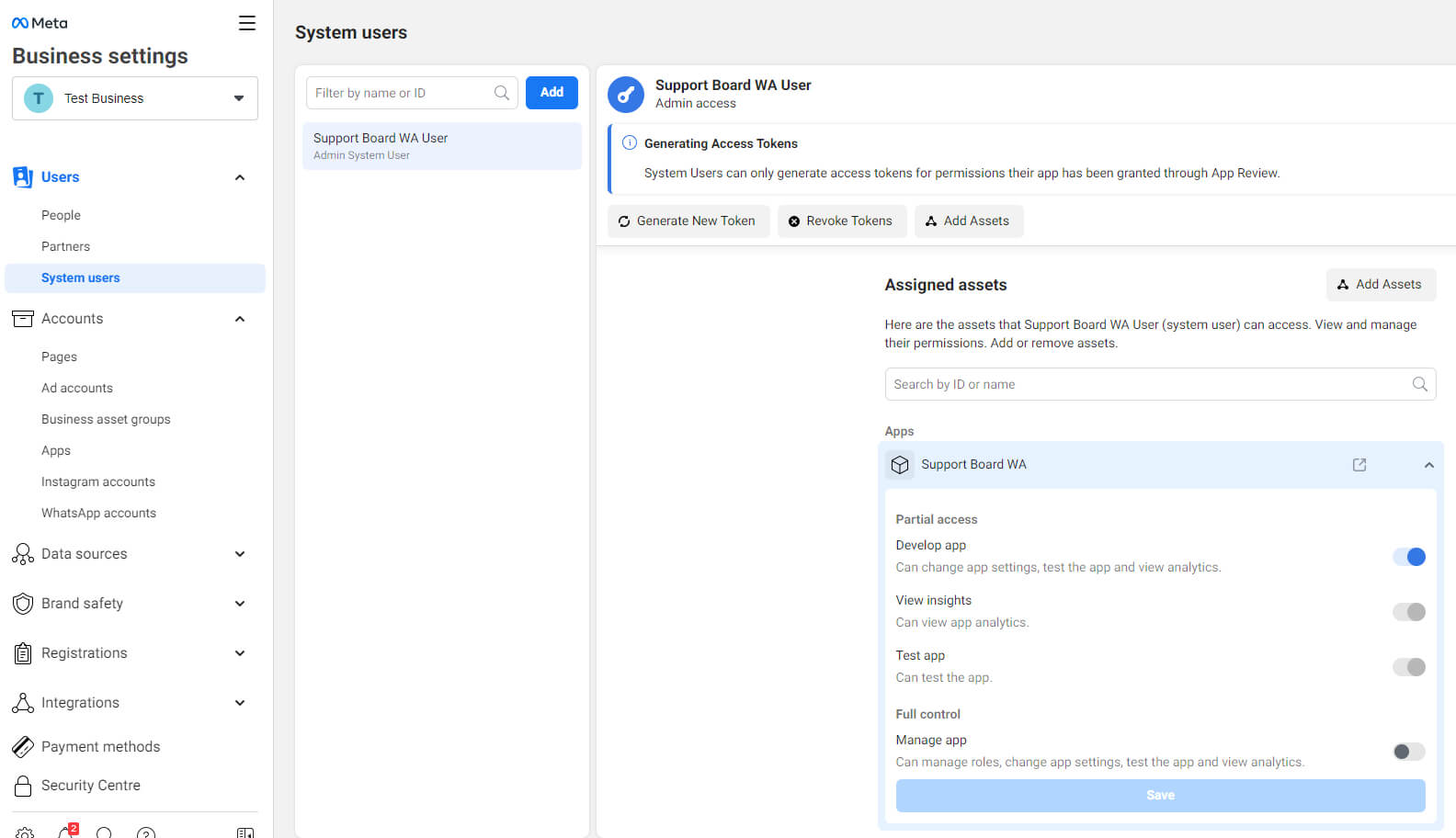Enable the Manage app toggle
Viewport: 1456px width, 838px height.
[x=1408, y=752]
